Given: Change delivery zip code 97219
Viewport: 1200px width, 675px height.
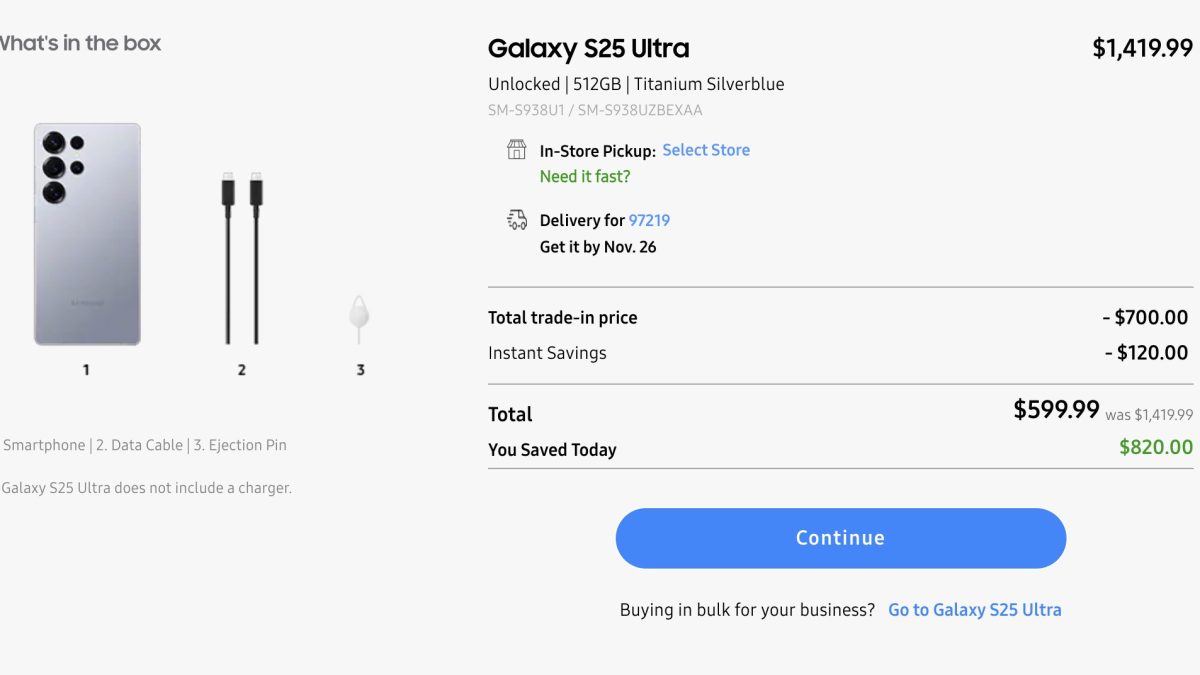Looking at the screenshot, I should tap(649, 220).
